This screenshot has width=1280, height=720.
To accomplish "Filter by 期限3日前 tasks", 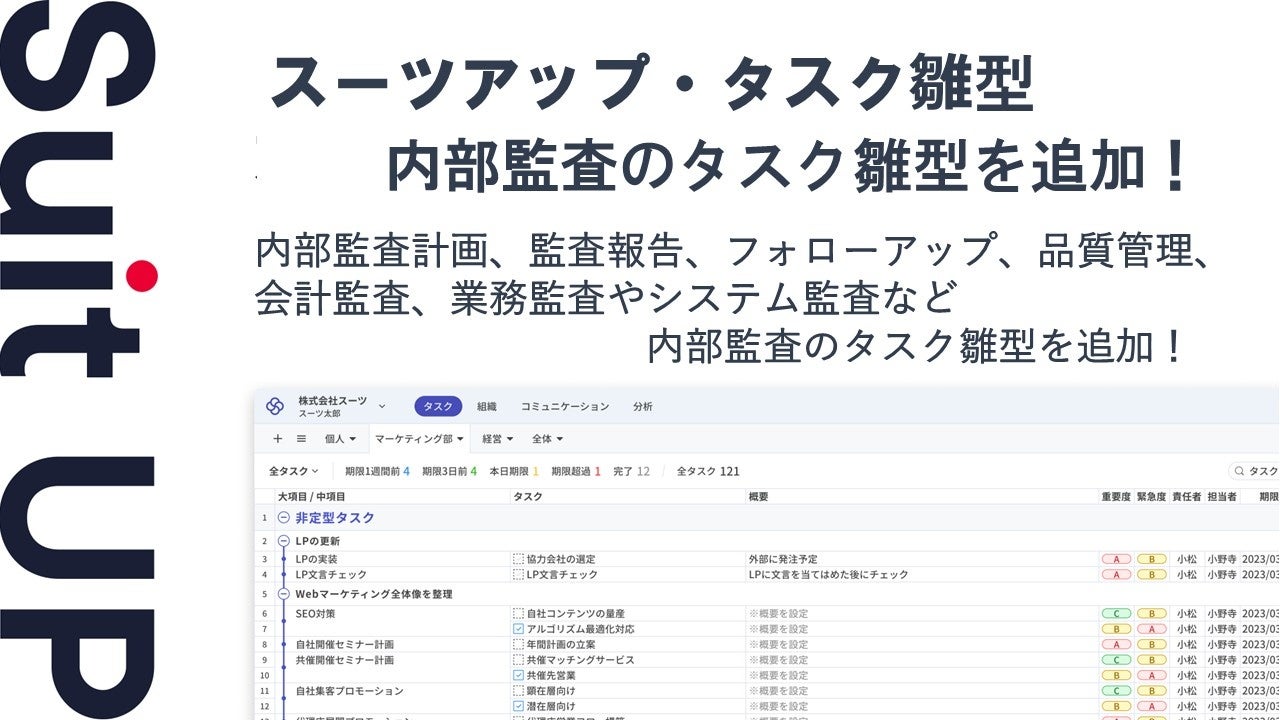I will click(449, 471).
